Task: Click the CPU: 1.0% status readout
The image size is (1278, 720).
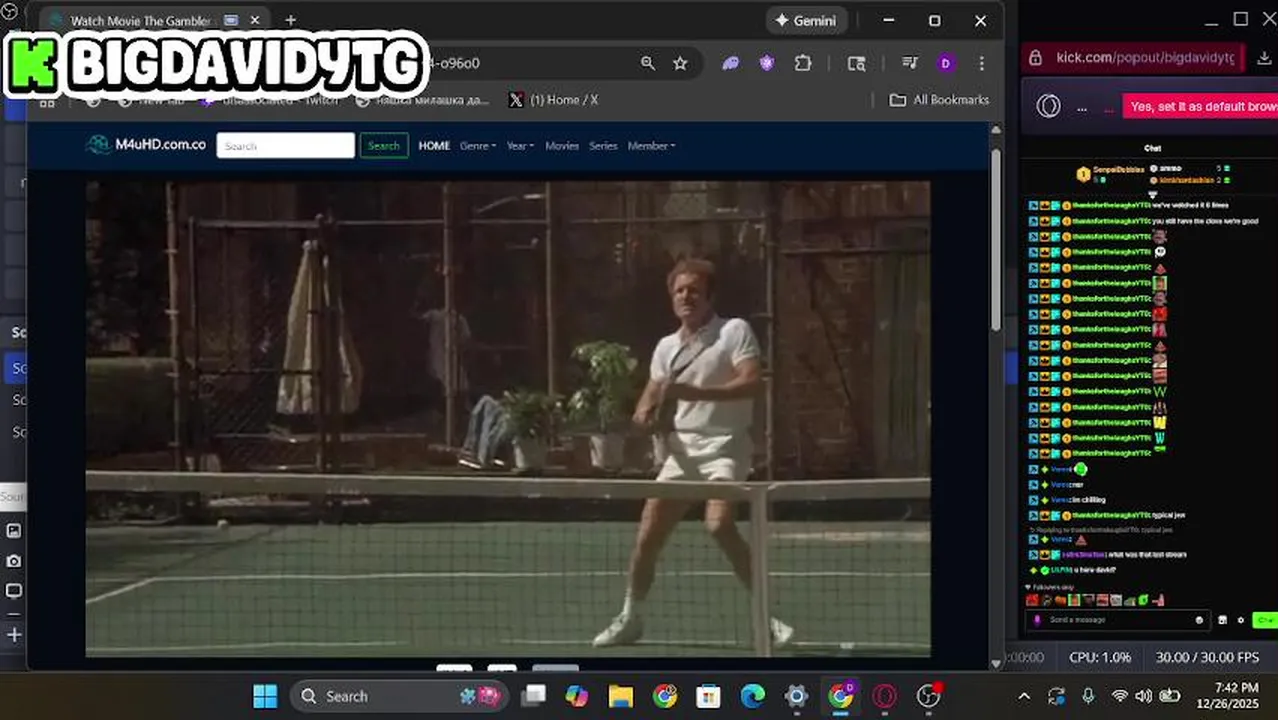Action: [x=1100, y=658]
